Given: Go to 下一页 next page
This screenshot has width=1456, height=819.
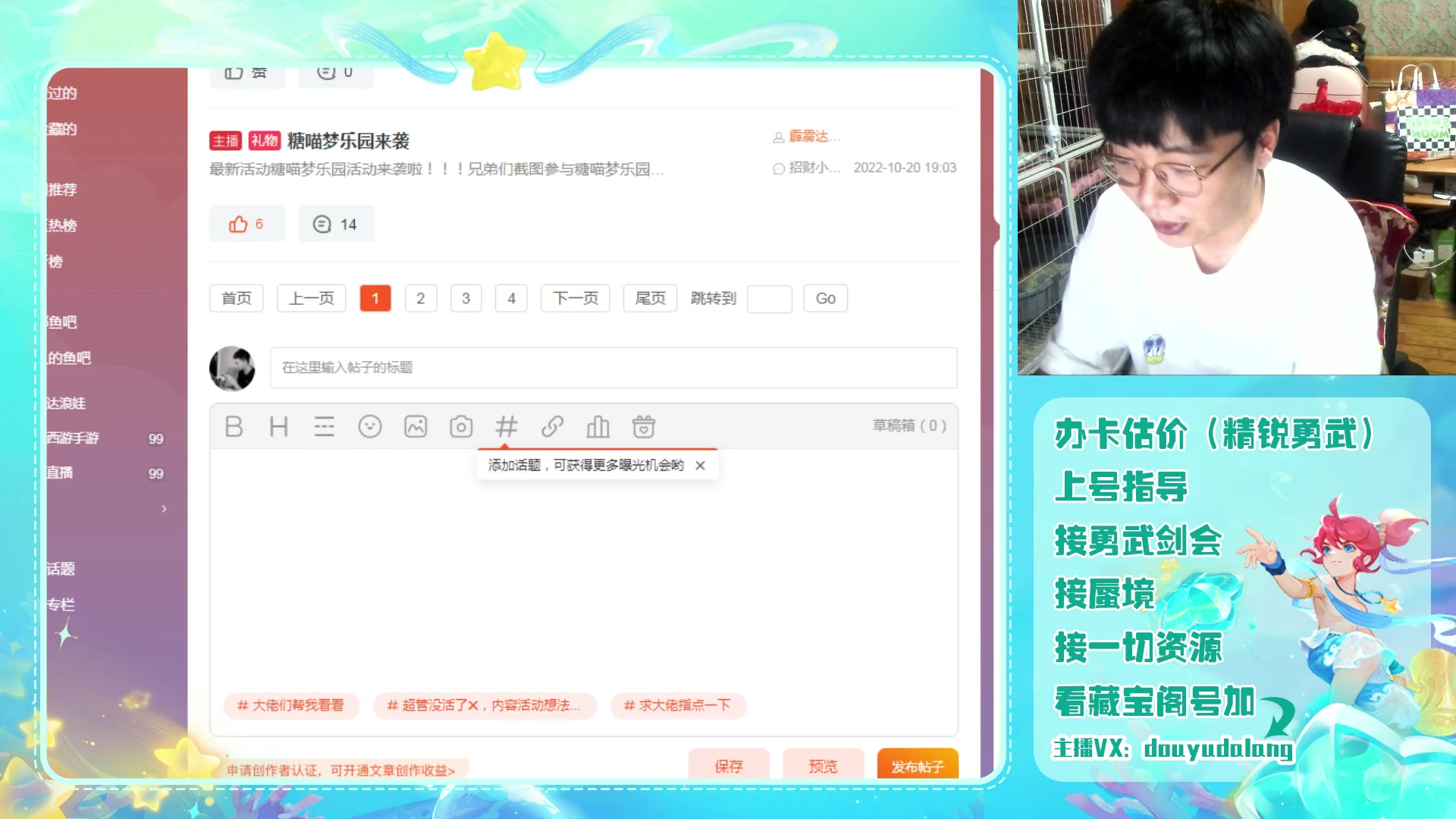Looking at the screenshot, I should (576, 298).
